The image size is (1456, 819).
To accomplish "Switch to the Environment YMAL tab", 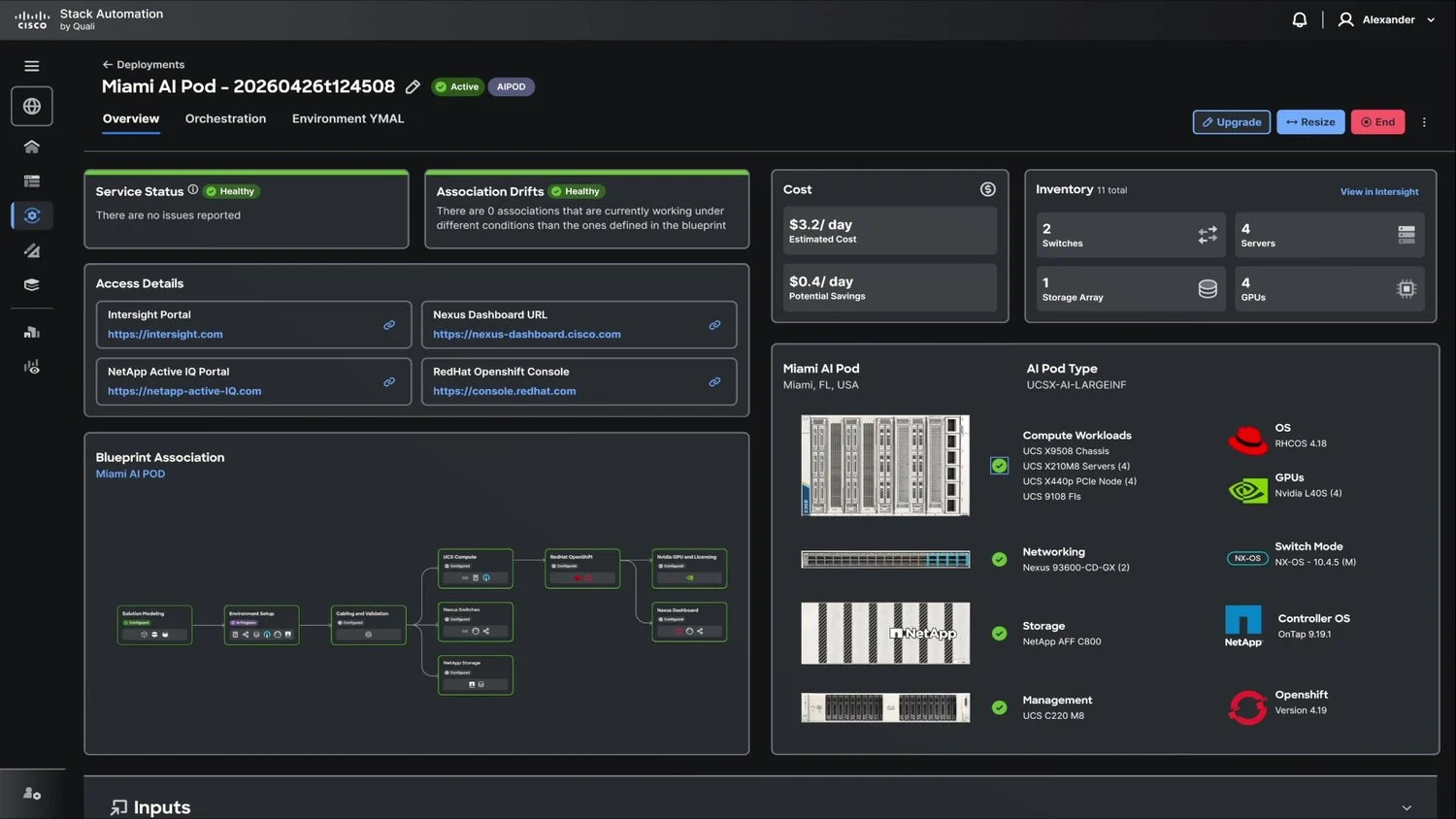I will (x=347, y=118).
